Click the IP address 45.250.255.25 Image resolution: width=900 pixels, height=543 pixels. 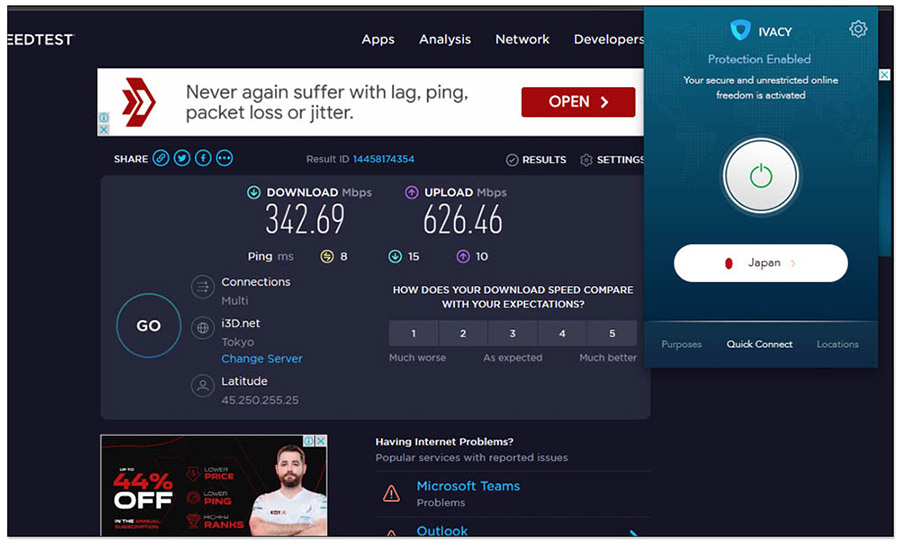tap(260, 400)
